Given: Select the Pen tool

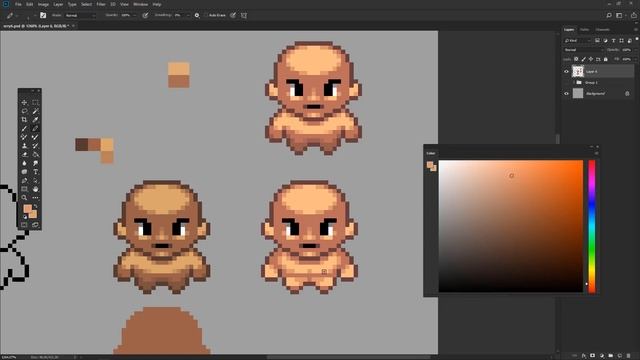Looking at the screenshot, I should pyautogui.click(x=24, y=180).
